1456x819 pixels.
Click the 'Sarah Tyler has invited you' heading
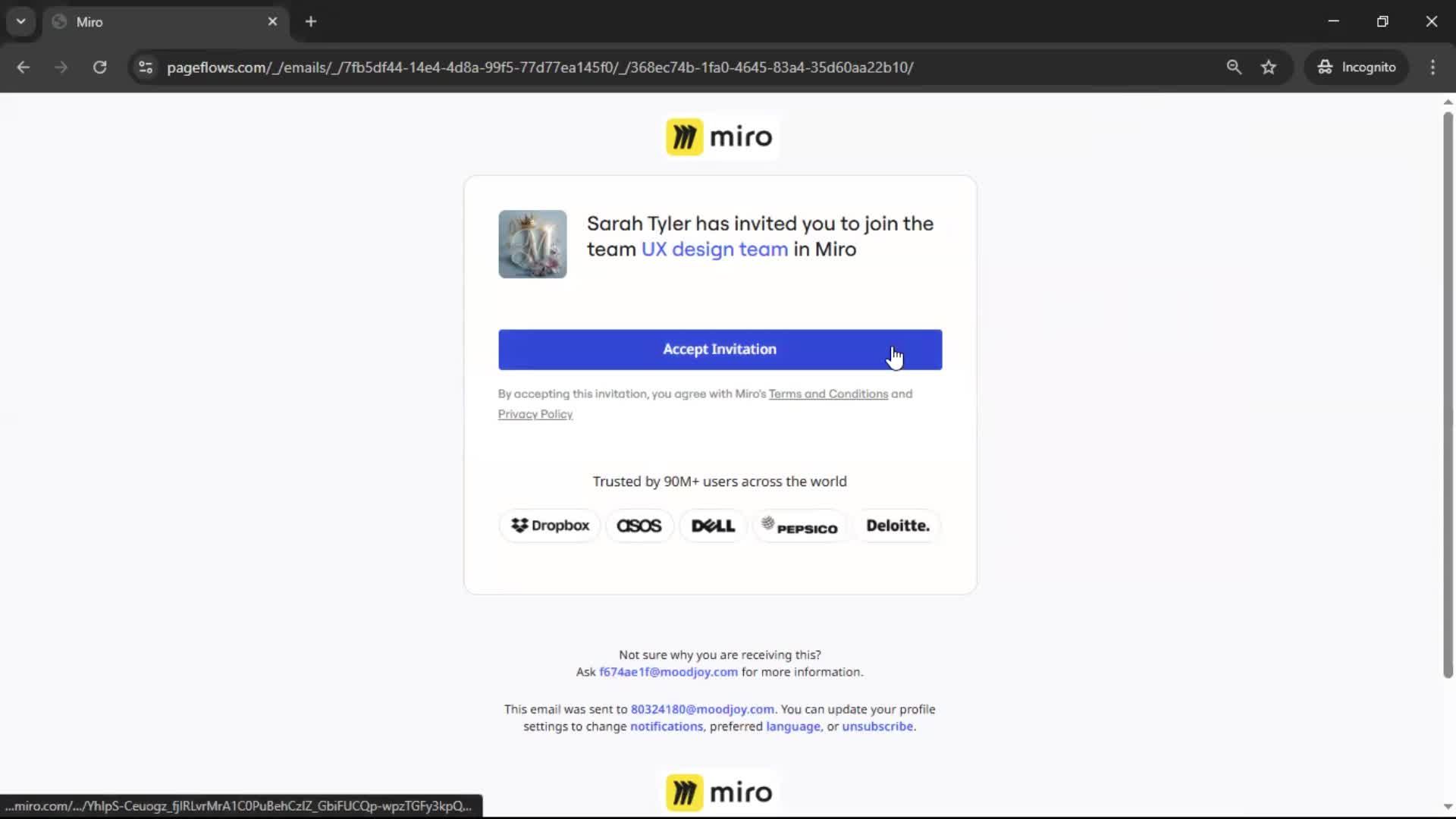click(x=760, y=237)
